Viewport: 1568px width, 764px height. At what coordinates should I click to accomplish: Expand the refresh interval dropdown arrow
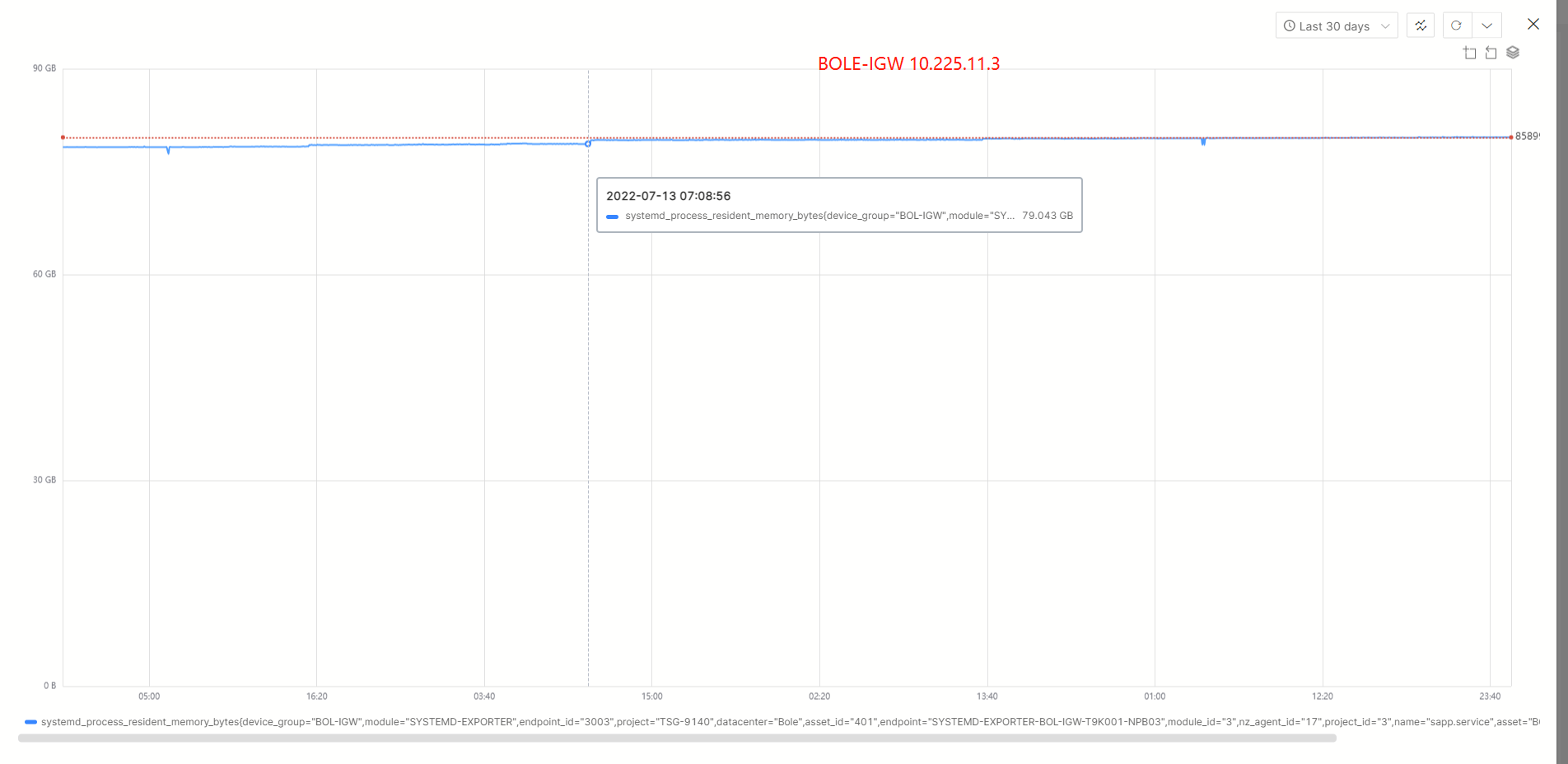pyautogui.click(x=1487, y=26)
